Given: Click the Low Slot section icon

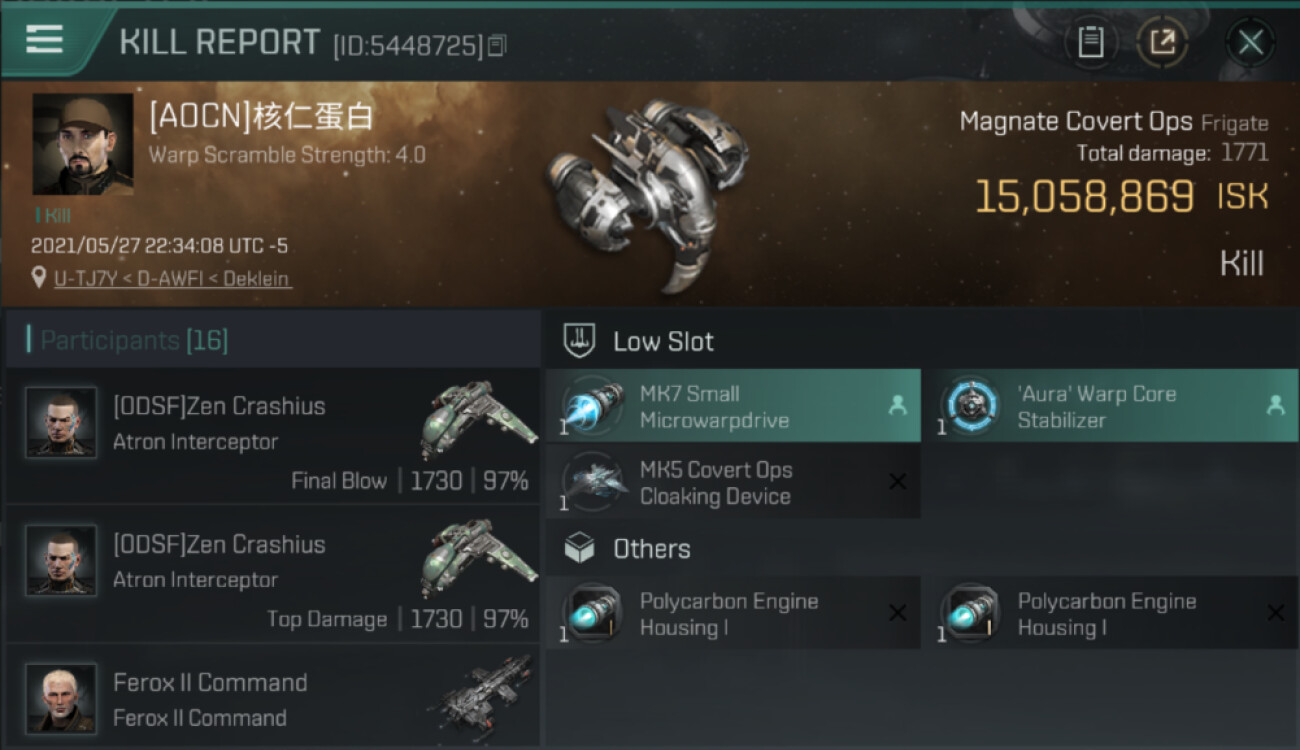Looking at the screenshot, I should click(580, 341).
